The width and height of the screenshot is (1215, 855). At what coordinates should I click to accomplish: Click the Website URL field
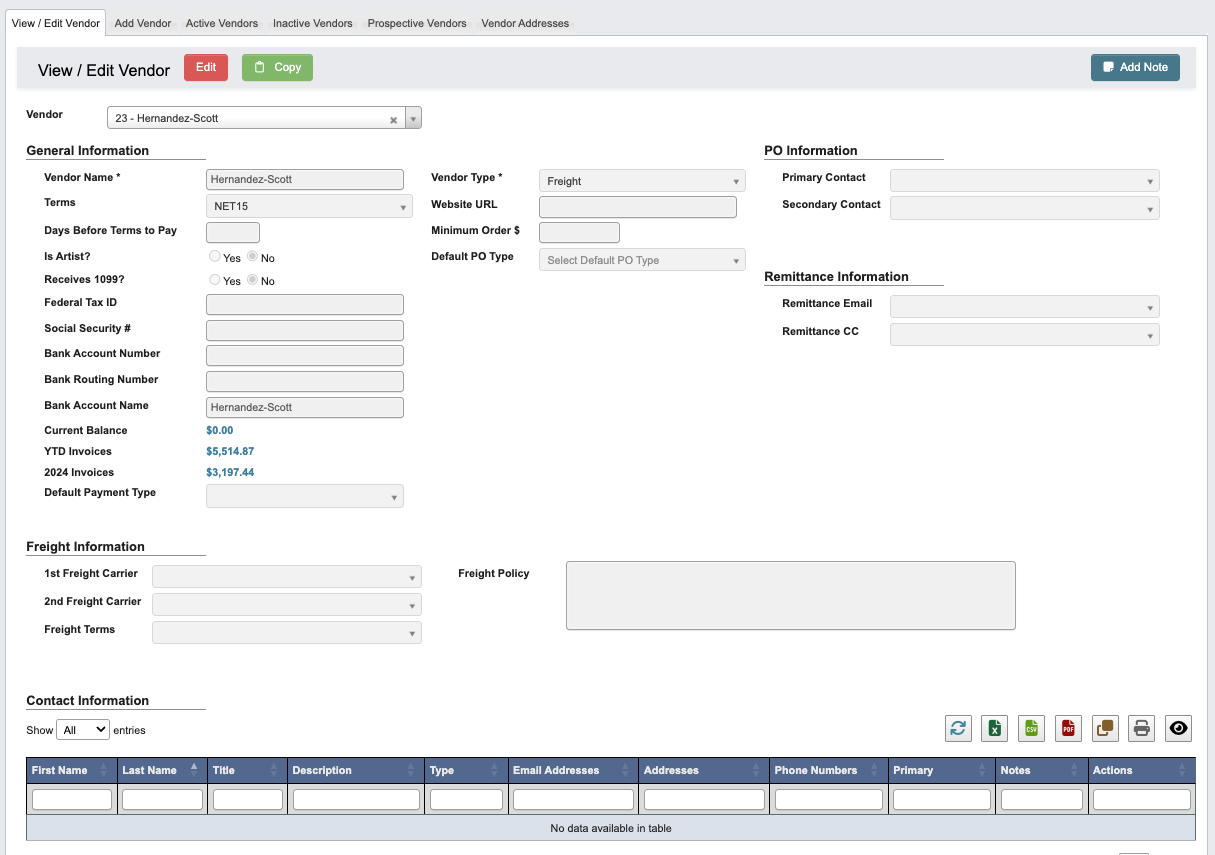click(x=638, y=207)
